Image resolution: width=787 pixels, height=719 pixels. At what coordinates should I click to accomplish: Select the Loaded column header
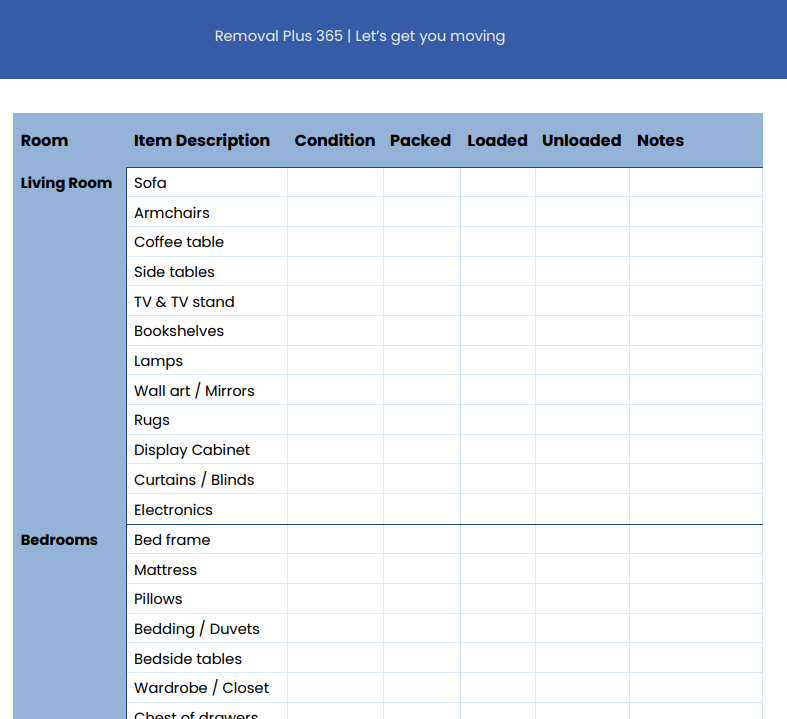pos(497,141)
